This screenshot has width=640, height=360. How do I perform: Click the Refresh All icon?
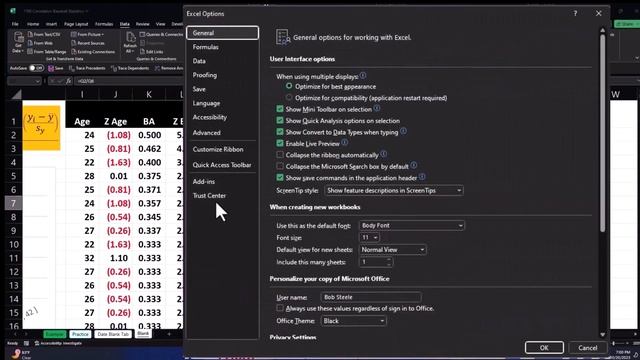point(130,38)
